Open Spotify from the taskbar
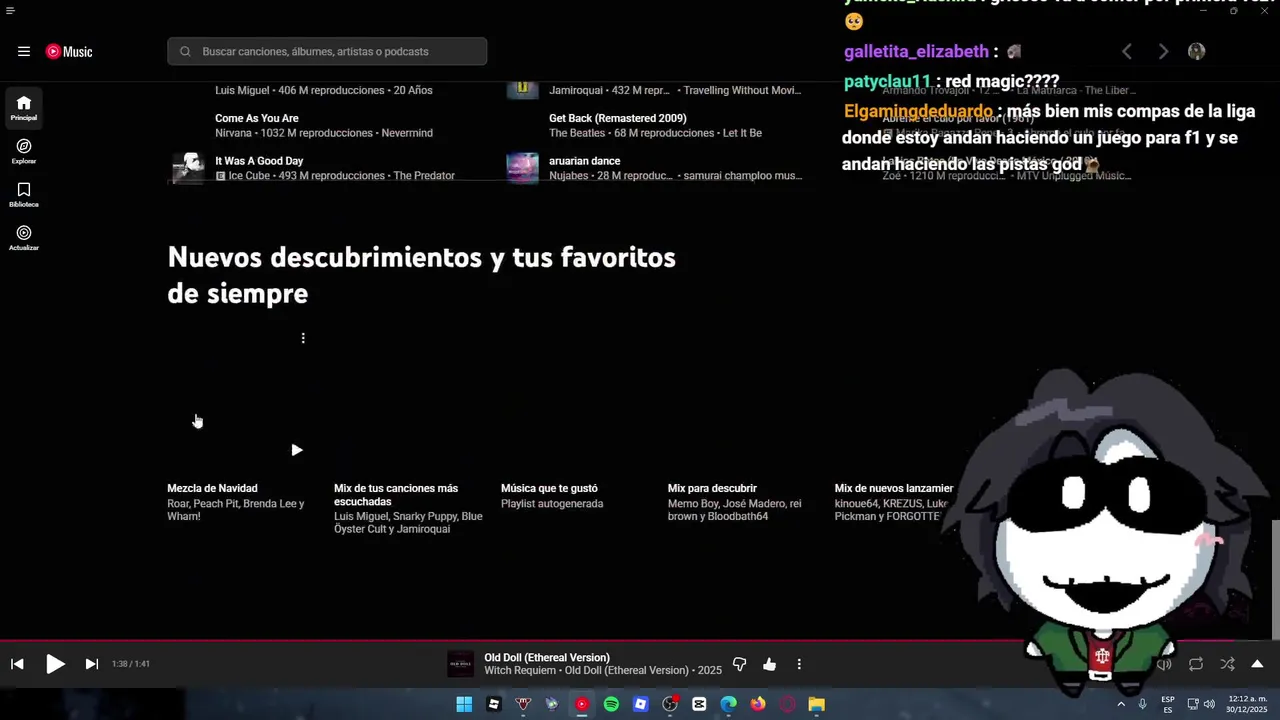 pos(611,704)
